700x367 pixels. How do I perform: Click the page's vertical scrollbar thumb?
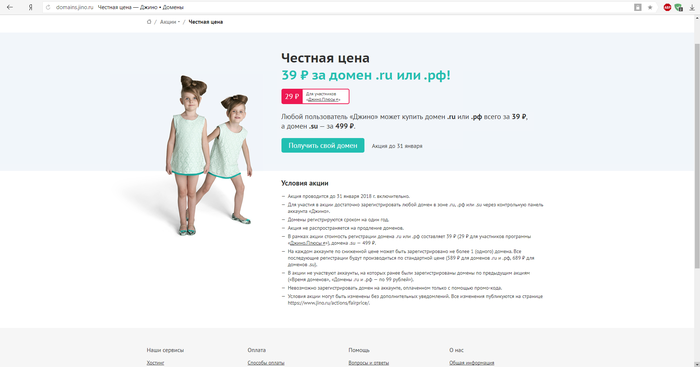coord(697,156)
